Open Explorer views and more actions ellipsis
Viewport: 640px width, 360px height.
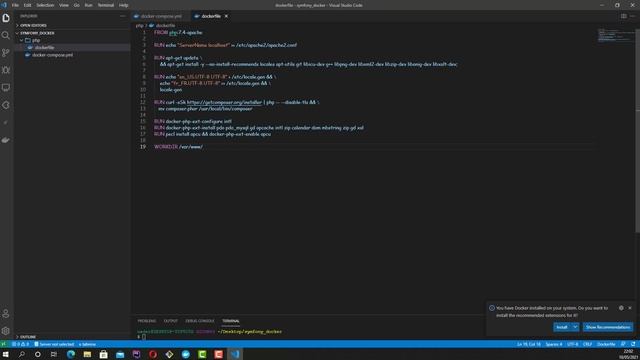tap(123, 16)
